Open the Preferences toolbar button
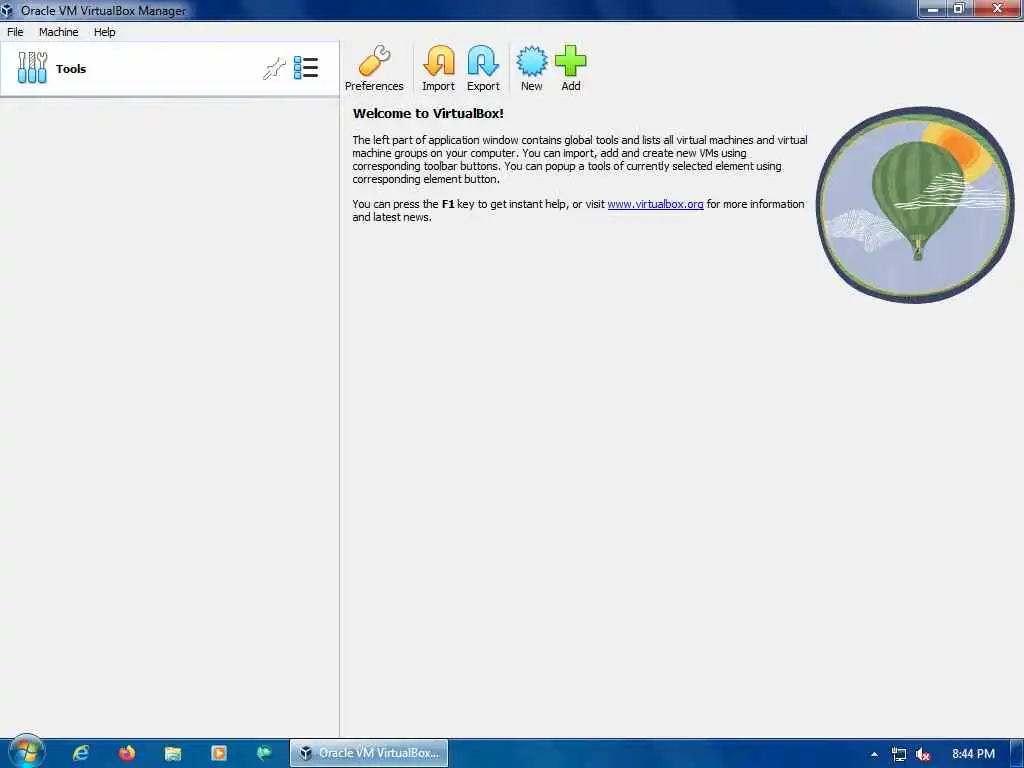The image size is (1024, 768). (x=374, y=69)
